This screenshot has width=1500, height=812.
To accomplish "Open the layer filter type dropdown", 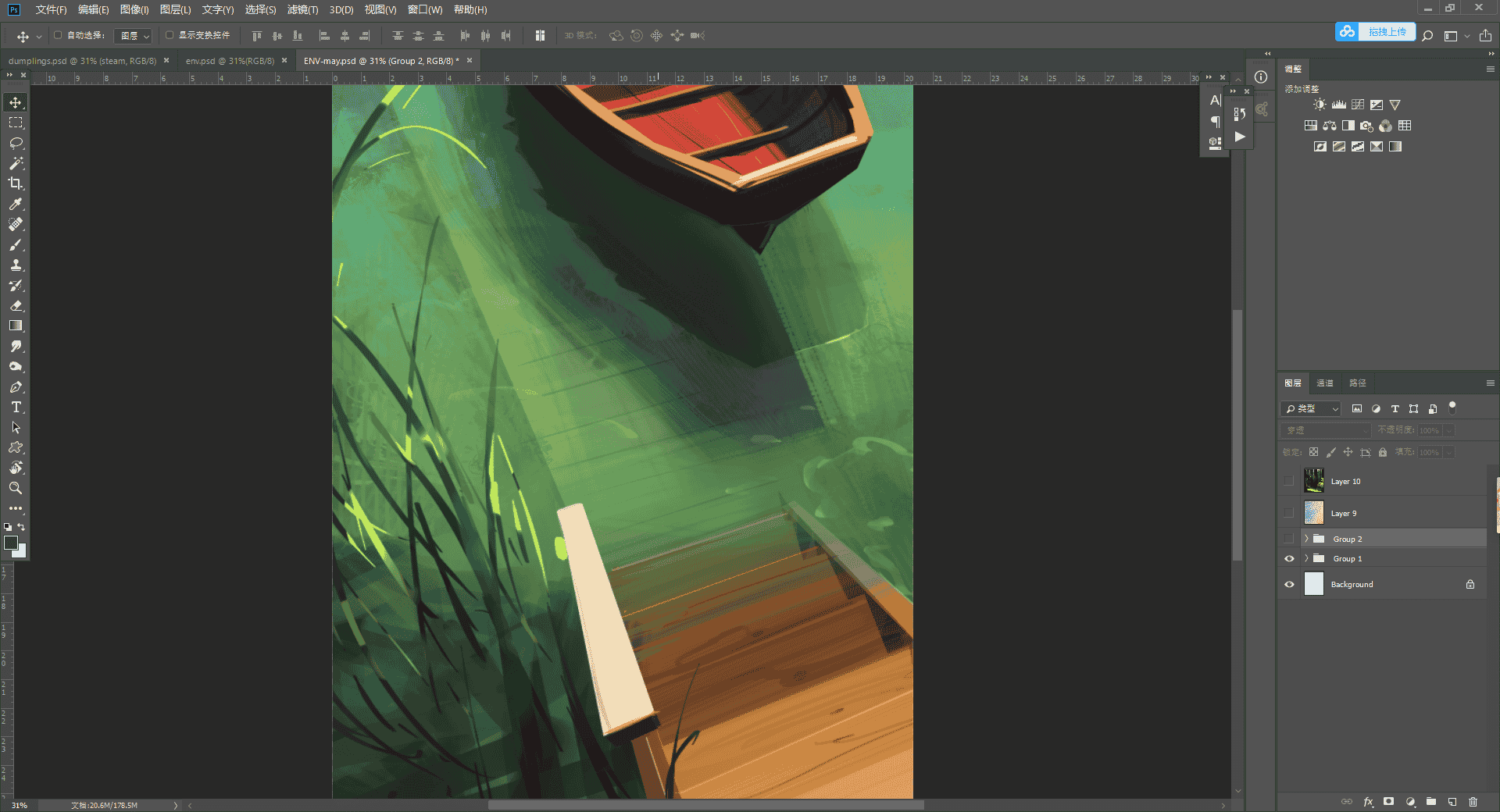I will click(1312, 408).
